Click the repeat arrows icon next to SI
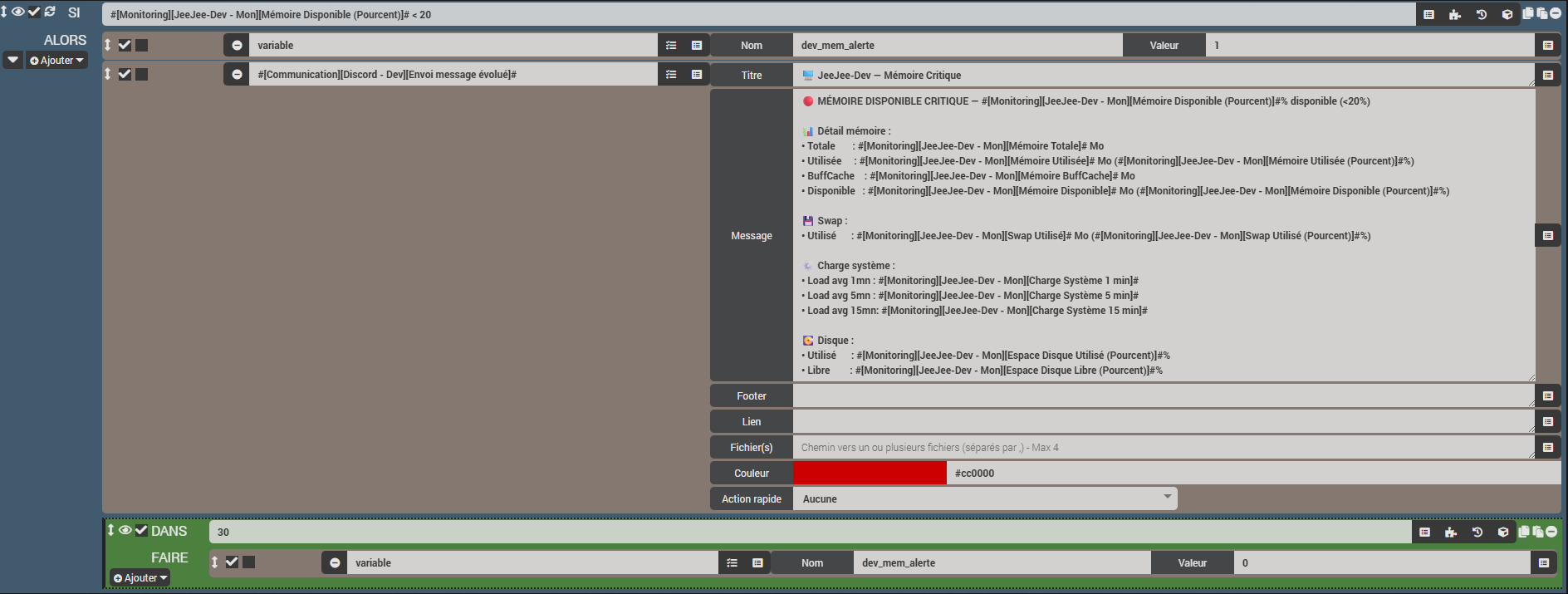The image size is (1568, 594). pos(50,12)
